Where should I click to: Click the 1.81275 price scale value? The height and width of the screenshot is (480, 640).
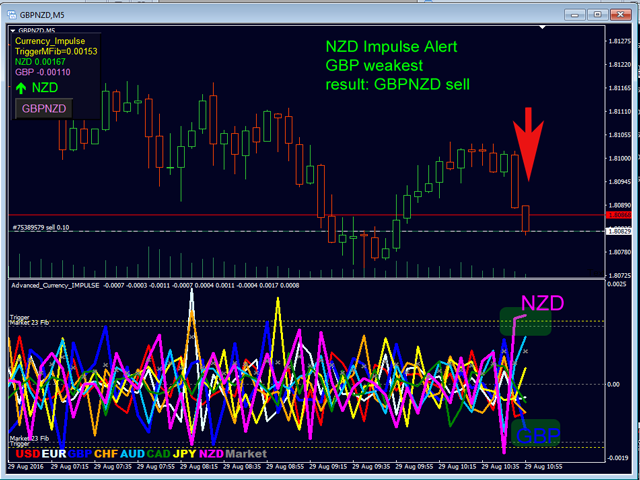pyautogui.click(x=619, y=41)
